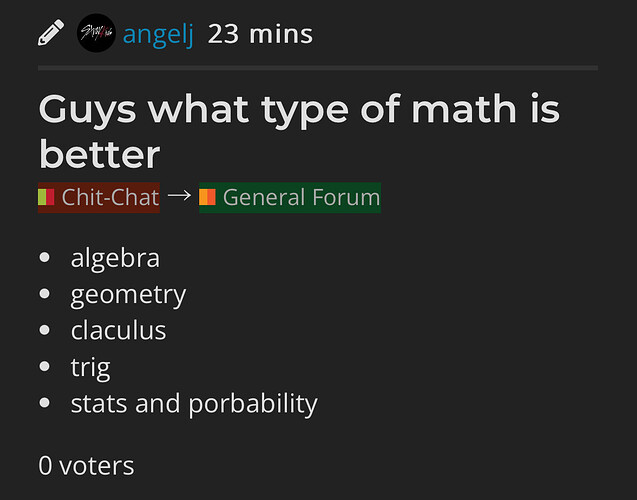
Task: Click the 0 voters count
Action: coord(86,466)
